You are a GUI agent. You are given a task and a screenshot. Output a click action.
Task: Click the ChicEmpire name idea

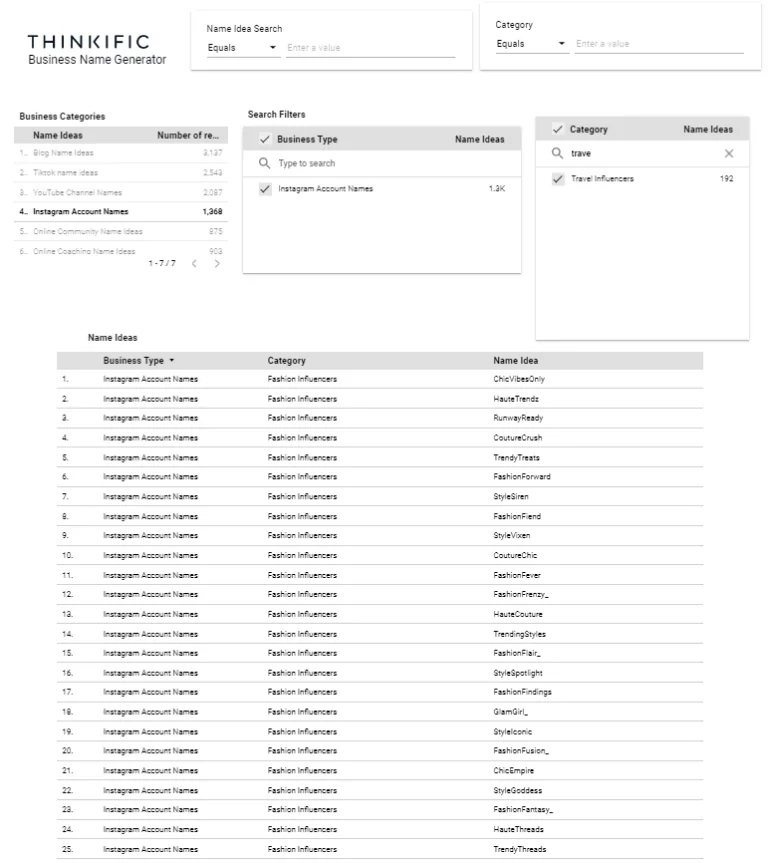[x=513, y=771]
